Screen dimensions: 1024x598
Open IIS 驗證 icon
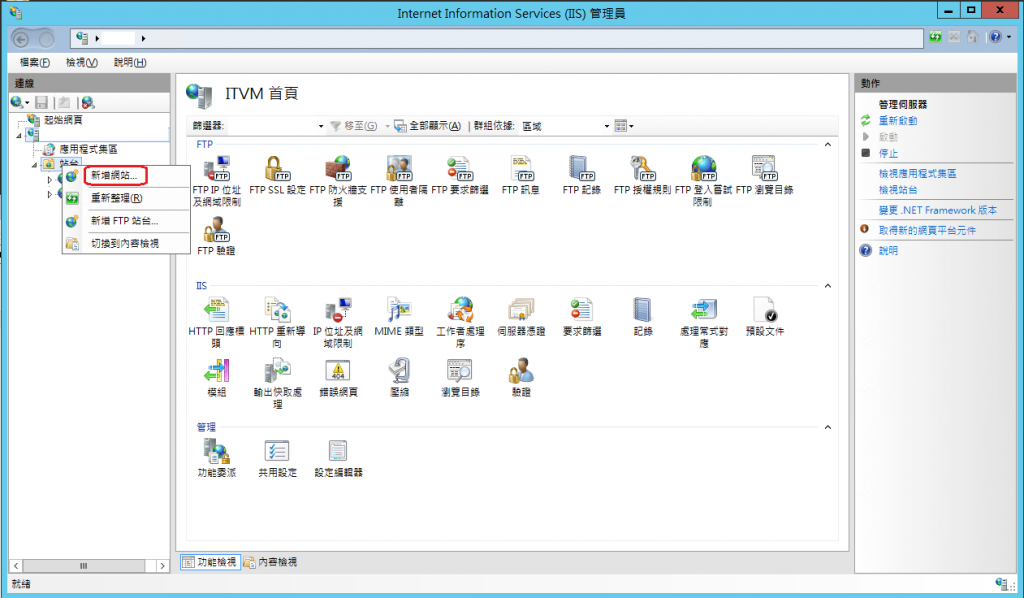[520, 377]
